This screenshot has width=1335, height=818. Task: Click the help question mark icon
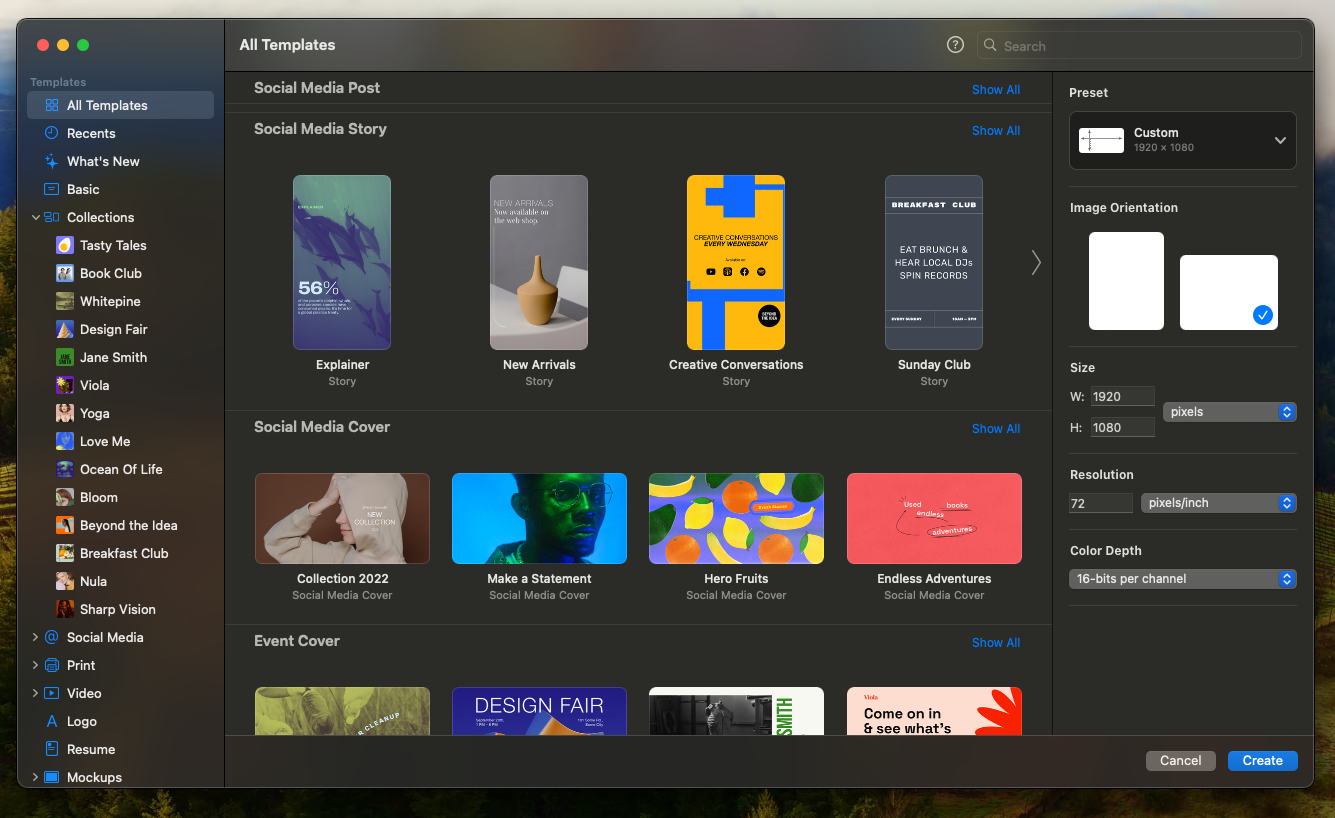pos(955,45)
